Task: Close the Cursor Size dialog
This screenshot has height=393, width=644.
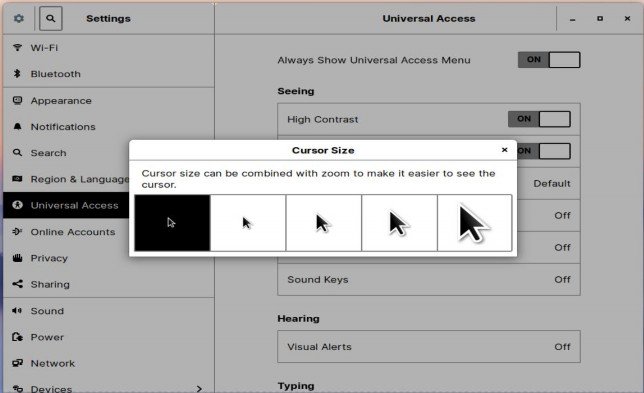Action: pyautogui.click(x=504, y=150)
